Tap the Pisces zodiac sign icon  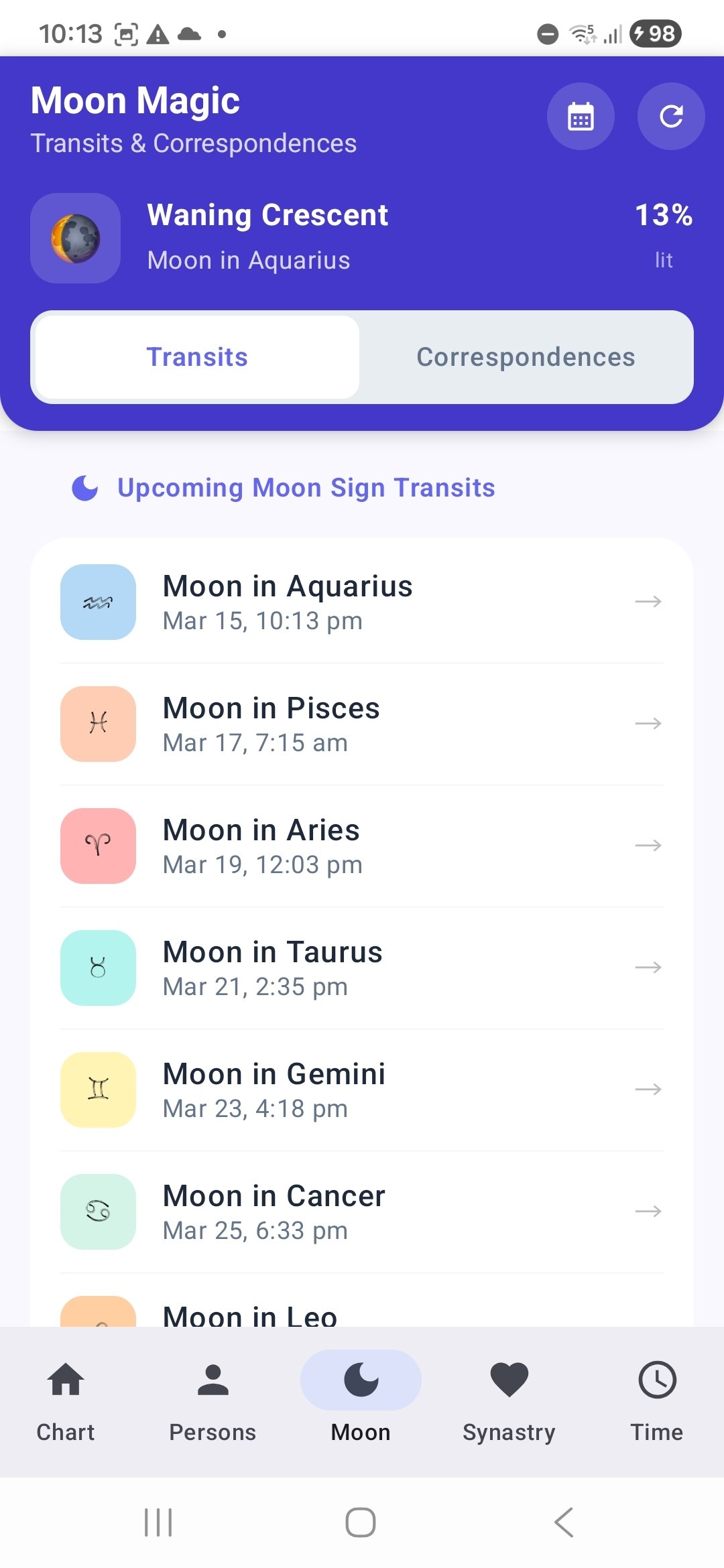coord(98,724)
